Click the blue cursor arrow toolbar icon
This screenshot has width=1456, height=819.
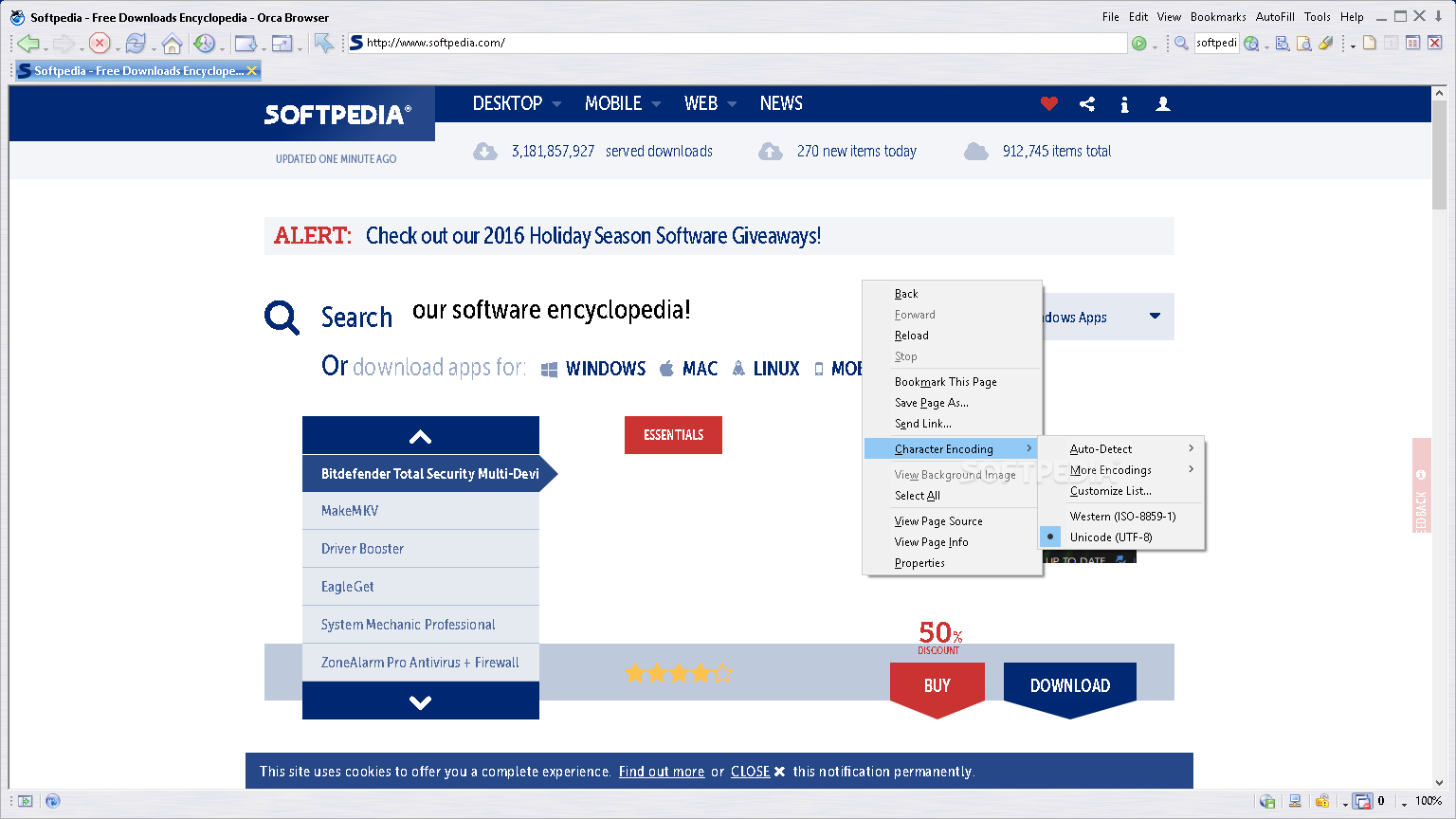(324, 43)
